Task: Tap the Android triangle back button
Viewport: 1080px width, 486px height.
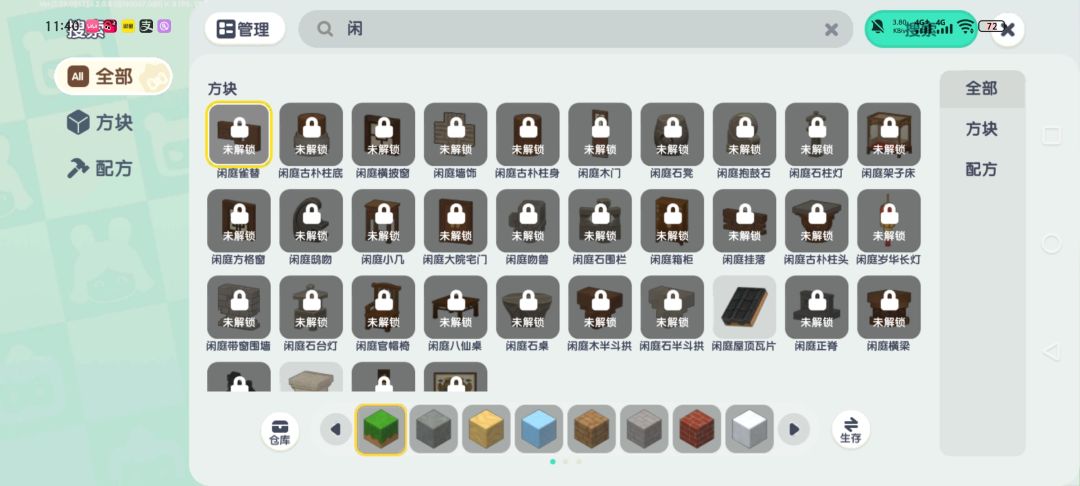Action: 1051,352
